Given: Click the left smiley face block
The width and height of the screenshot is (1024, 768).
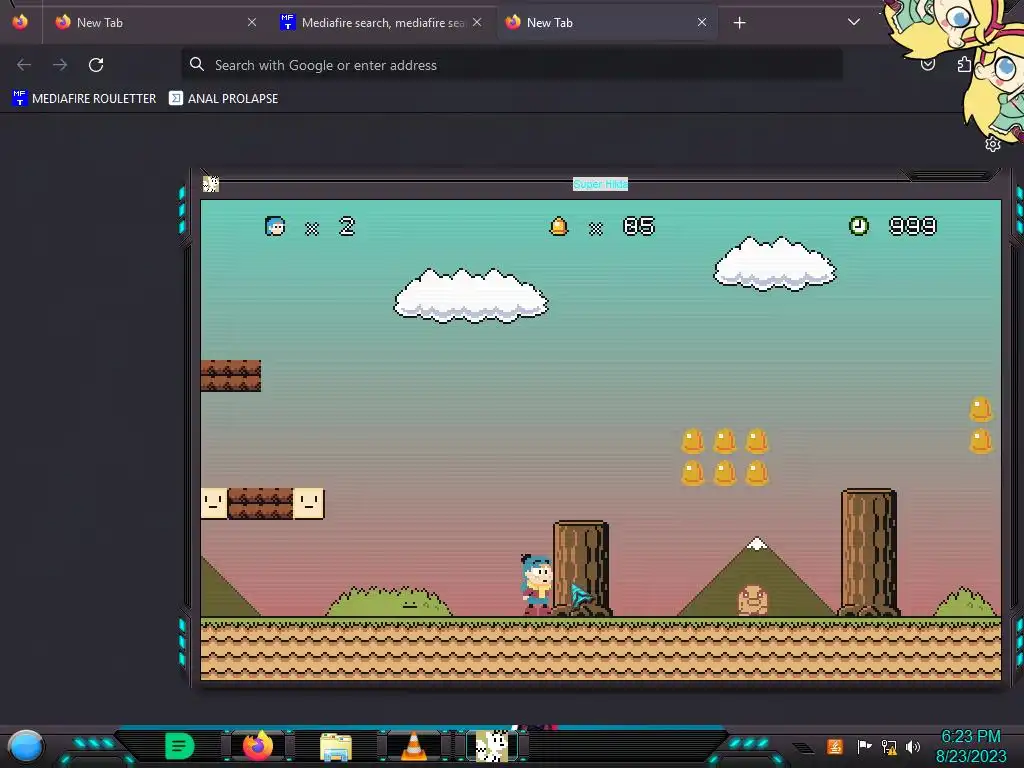Looking at the screenshot, I should 214,504.
